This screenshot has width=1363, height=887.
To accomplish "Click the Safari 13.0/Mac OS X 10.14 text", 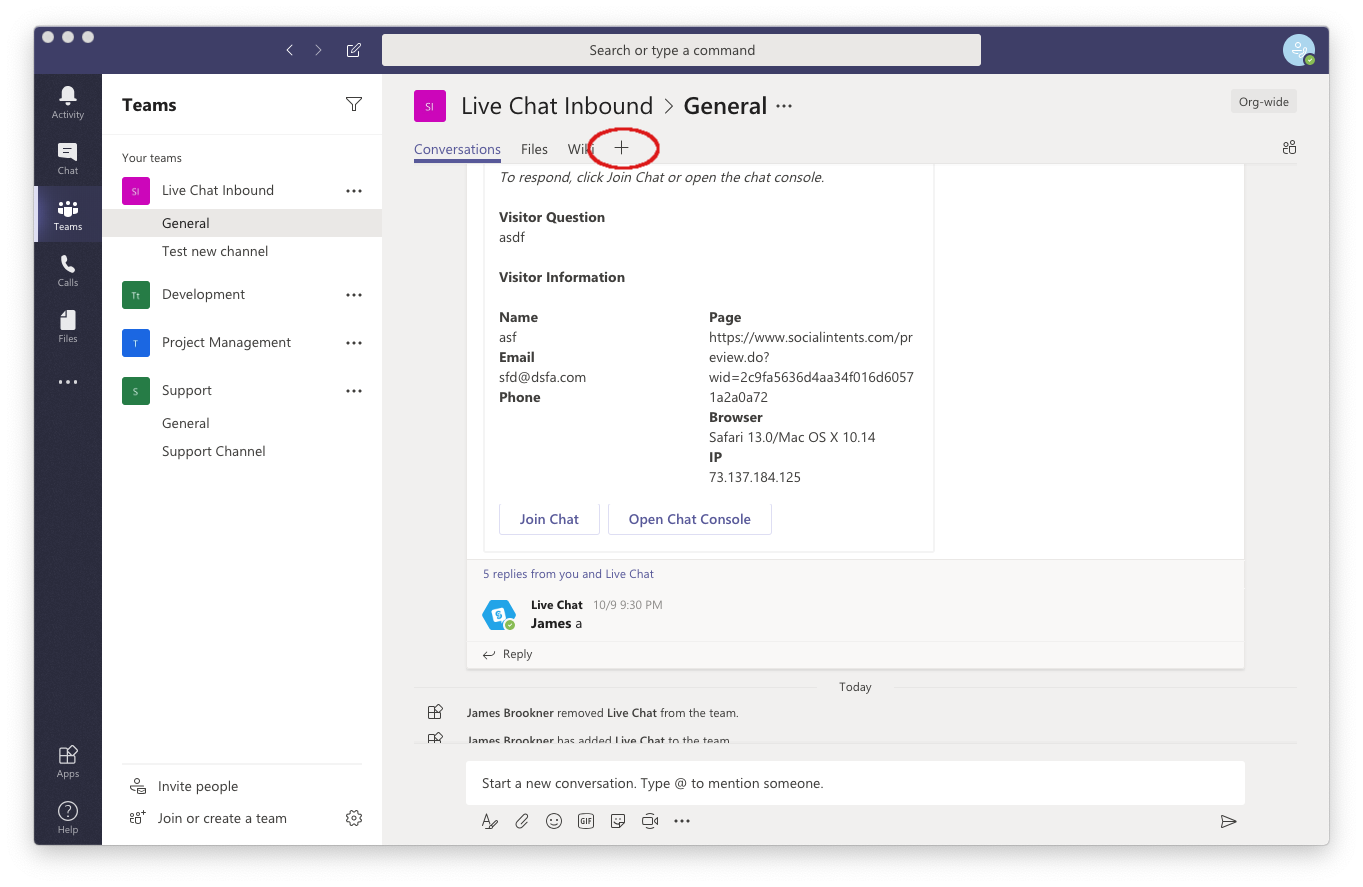I will click(792, 437).
